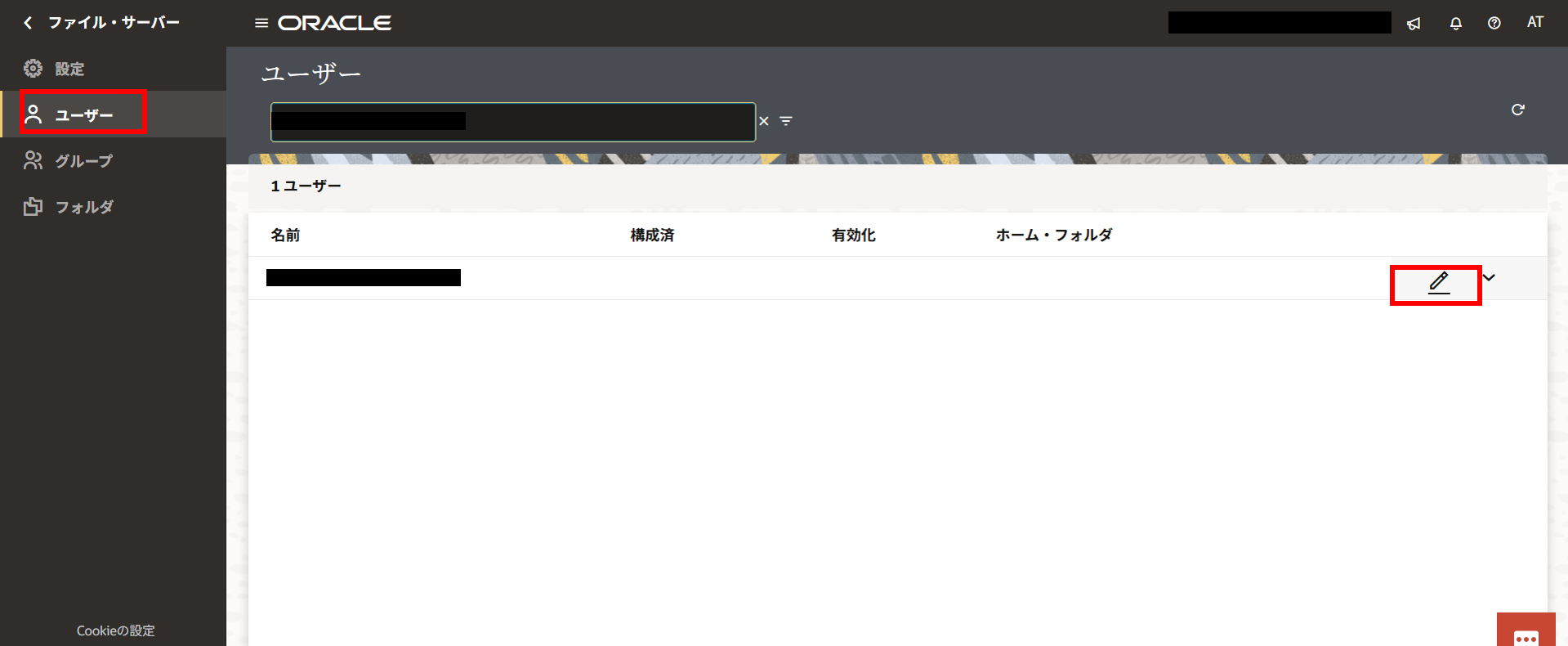Open the グループ section
1568x646 pixels.
tap(113, 161)
